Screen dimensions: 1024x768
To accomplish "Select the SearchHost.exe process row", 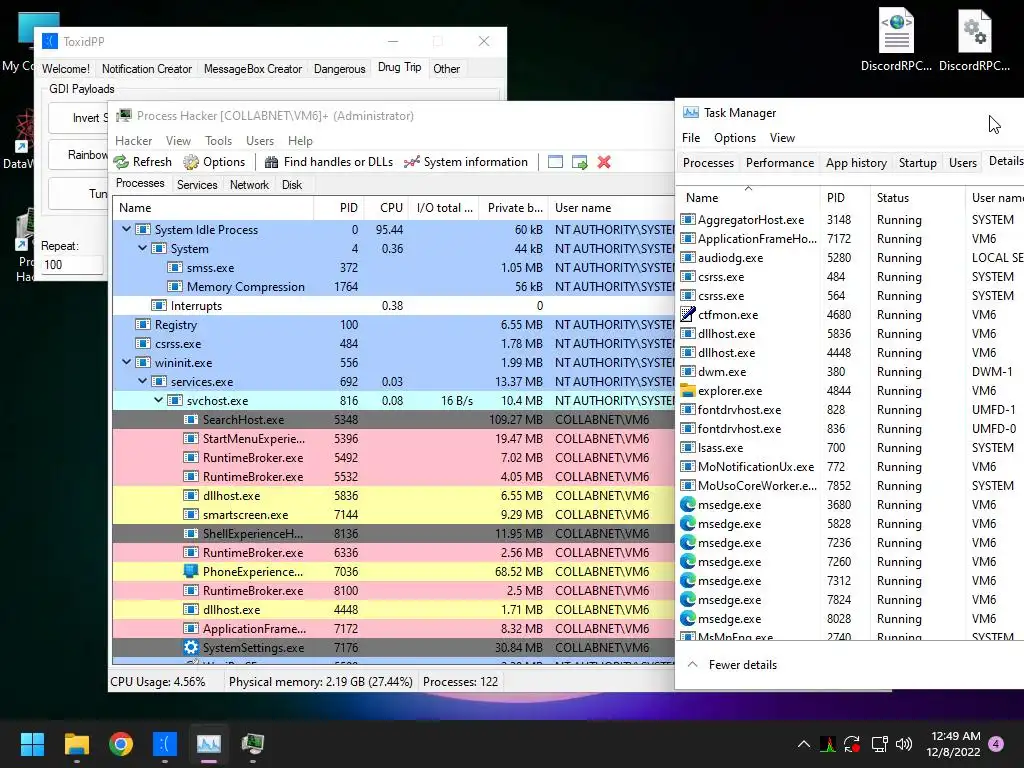I will pyautogui.click(x=393, y=419).
